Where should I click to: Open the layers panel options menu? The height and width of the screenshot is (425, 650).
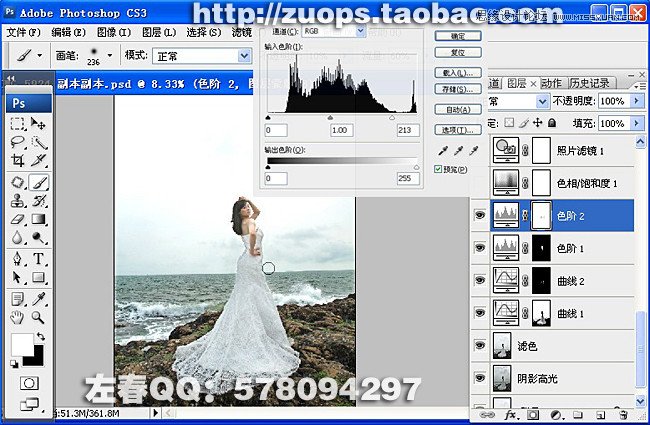tap(640, 86)
